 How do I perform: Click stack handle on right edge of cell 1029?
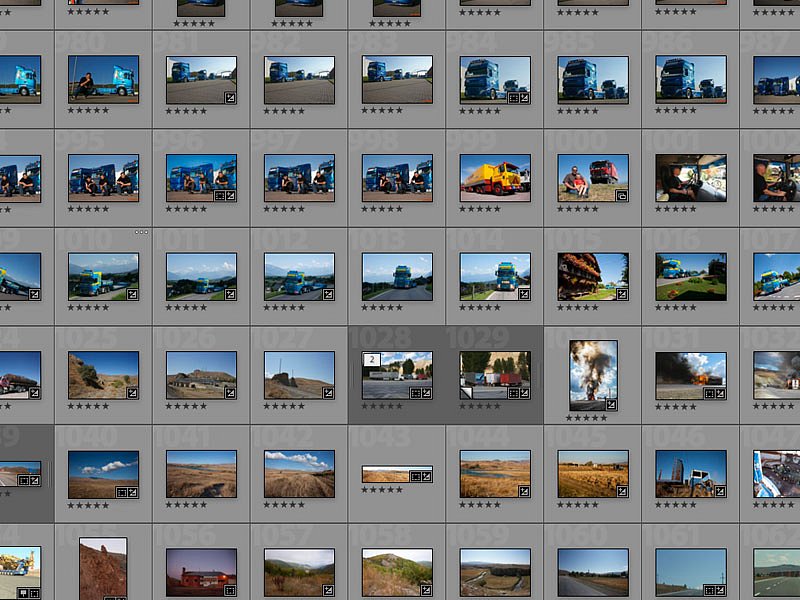tap(540, 375)
